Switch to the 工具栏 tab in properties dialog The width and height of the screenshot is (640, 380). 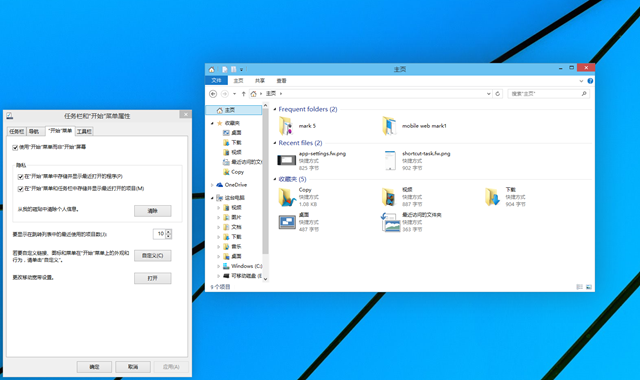point(84,131)
